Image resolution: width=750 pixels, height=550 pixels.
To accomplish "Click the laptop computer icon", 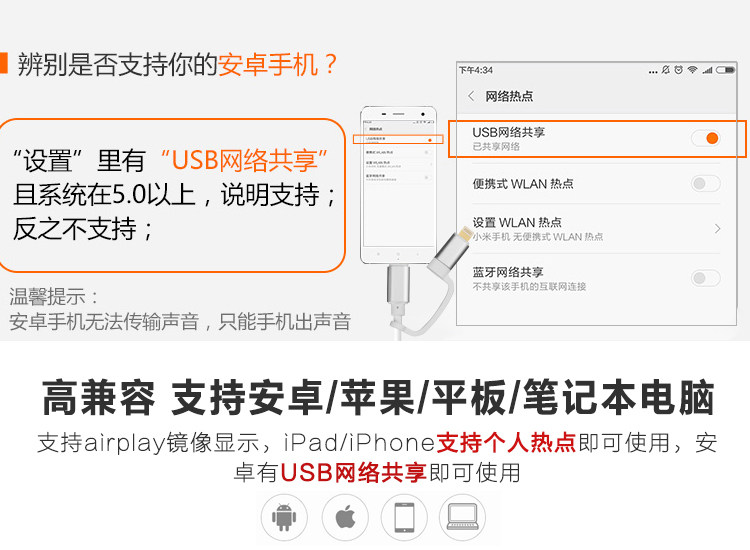I will tap(462, 517).
